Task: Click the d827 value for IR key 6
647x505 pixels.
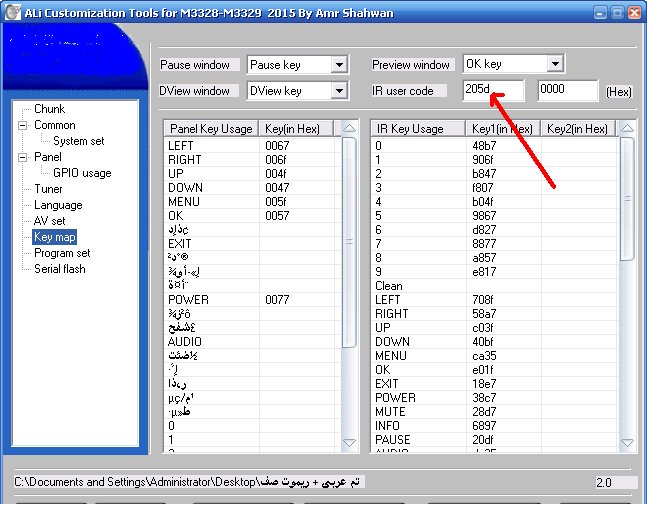Action: [484, 230]
